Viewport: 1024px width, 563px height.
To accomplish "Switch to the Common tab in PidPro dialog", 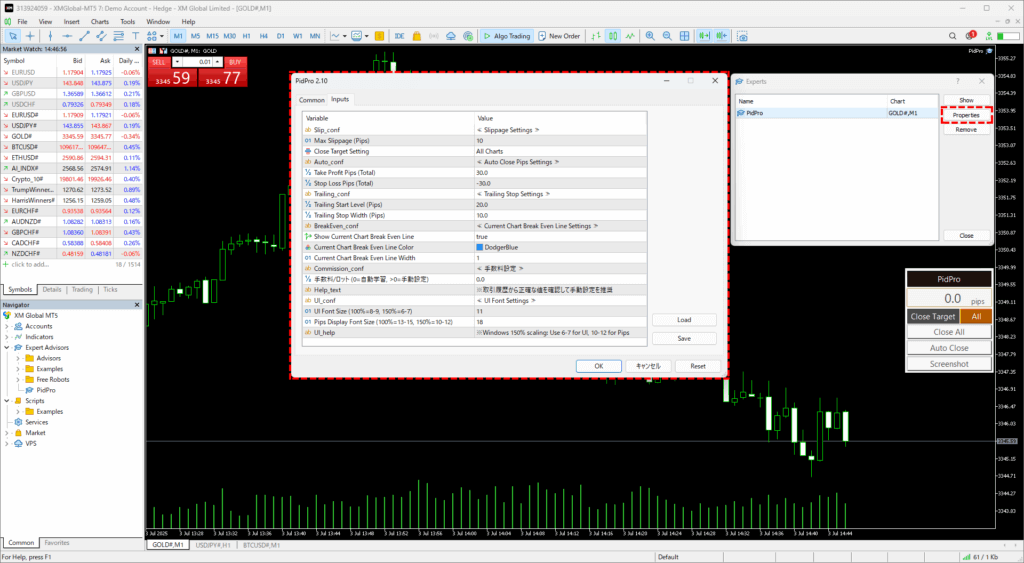I will click(312, 100).
